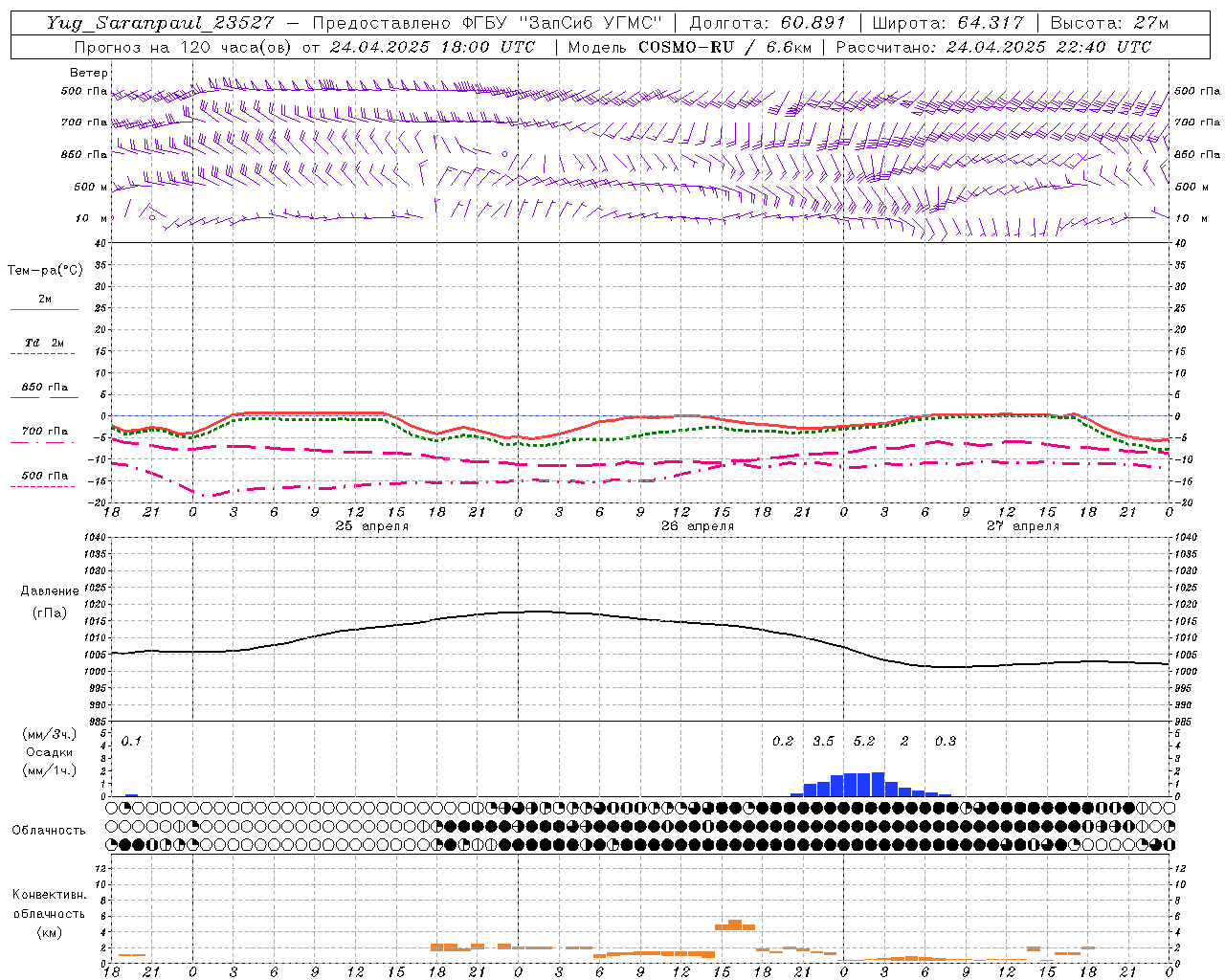Click the forecast start time 24.04.2025 18:00 UTC
The image size is (1225, 980).
click(433, 47)
